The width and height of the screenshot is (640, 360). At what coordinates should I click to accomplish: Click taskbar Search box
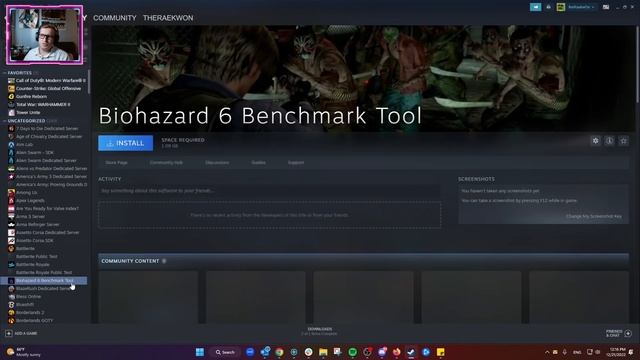[x=225, y=352]
